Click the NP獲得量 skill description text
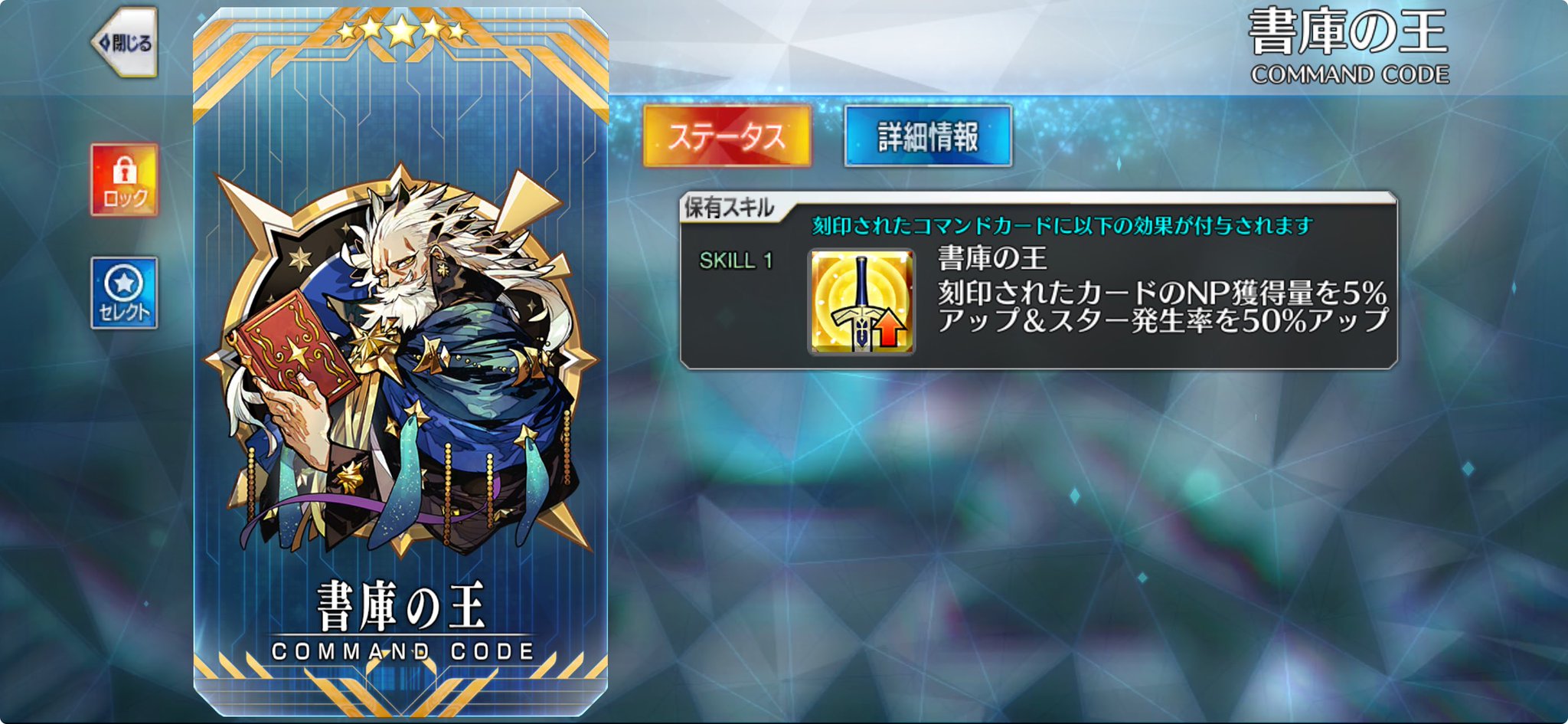 click(x=1162, y=306)
